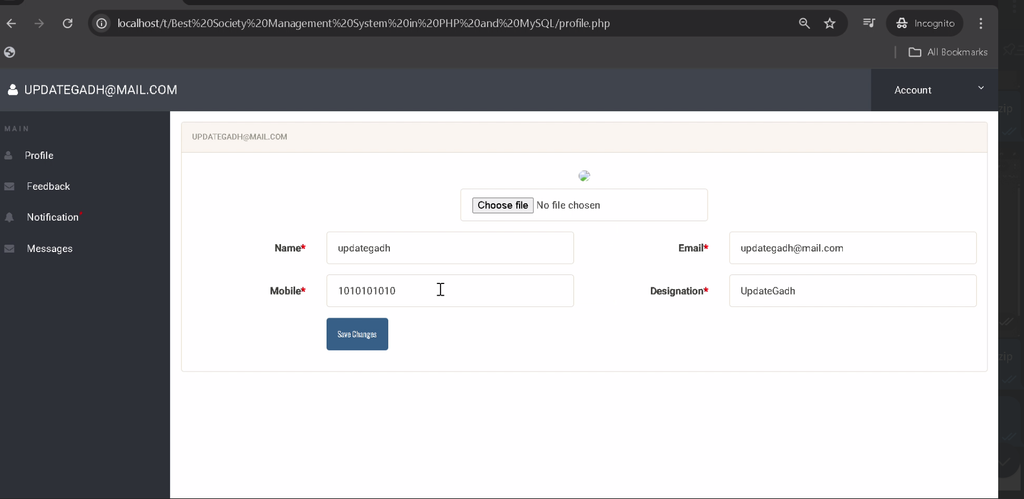Click the profile picture thumbnail

point(584,176)
